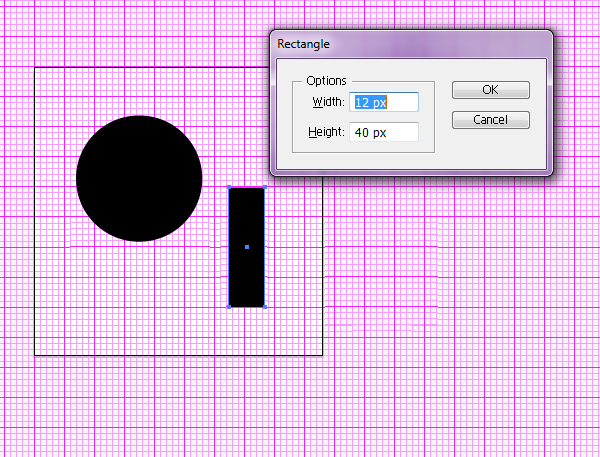
Task: Cancel the Rectangle dialog
Action: [x=491, y=120]
